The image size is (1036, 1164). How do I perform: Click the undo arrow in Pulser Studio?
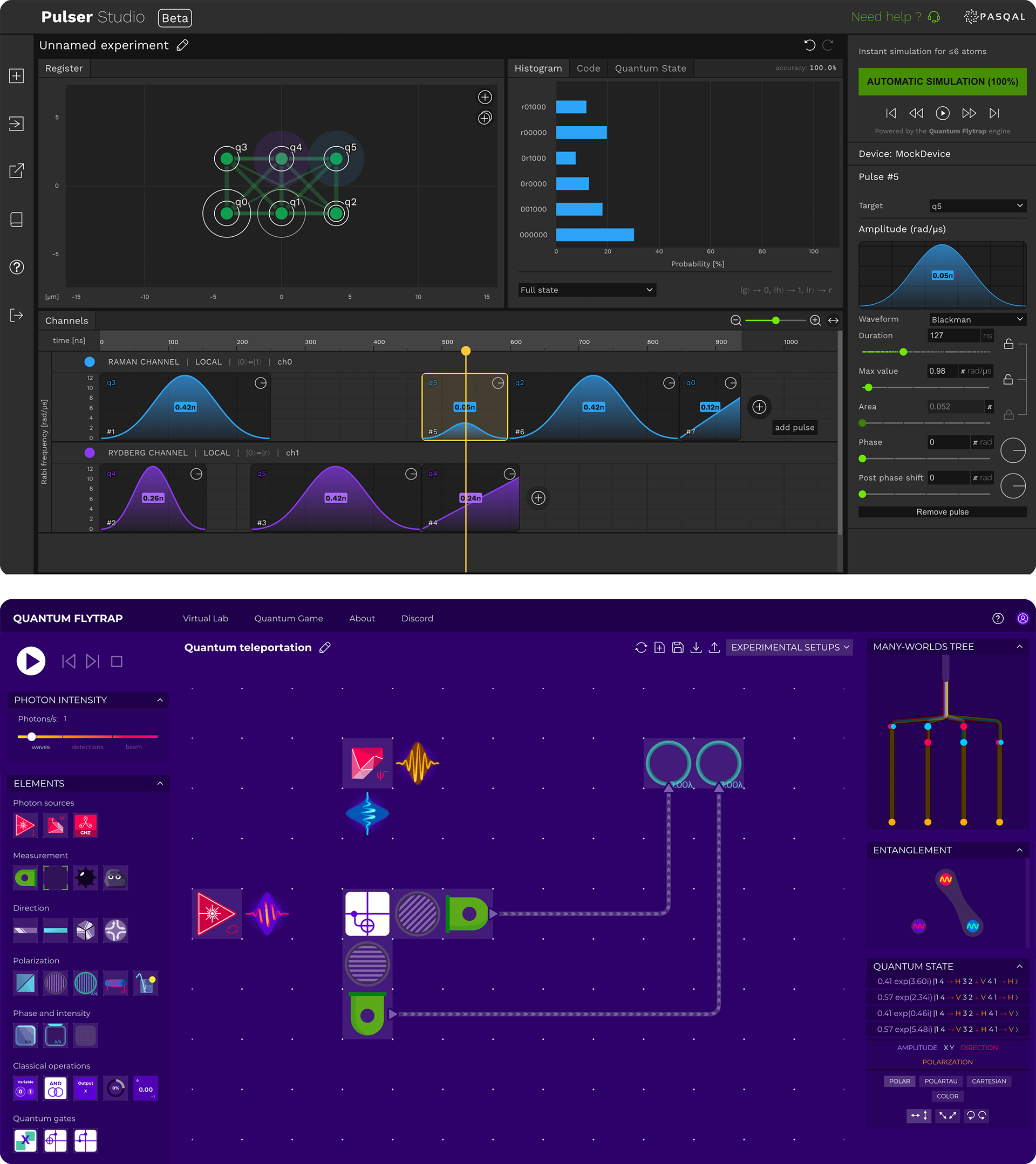[809, 45]
